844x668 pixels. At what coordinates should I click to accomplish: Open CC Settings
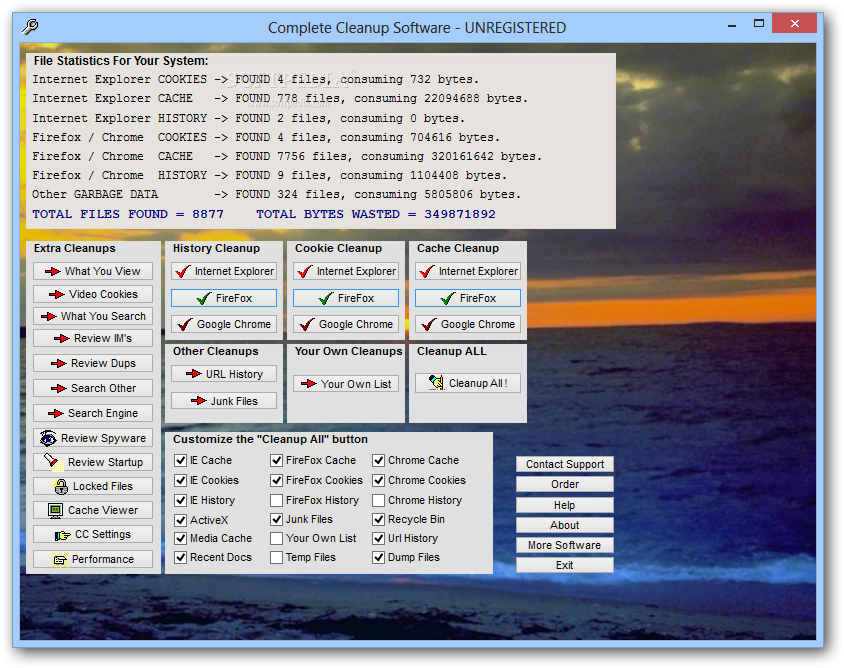pyautogui.click(x=93, y=535)
